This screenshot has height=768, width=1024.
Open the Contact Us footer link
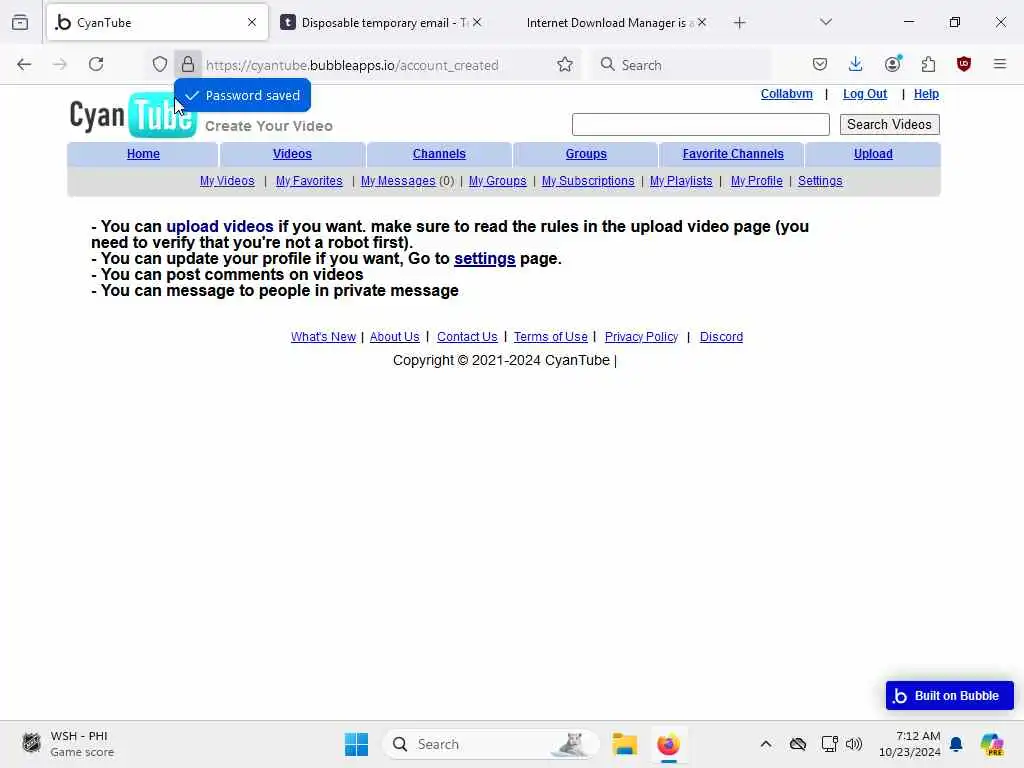(x=467, y=337)
